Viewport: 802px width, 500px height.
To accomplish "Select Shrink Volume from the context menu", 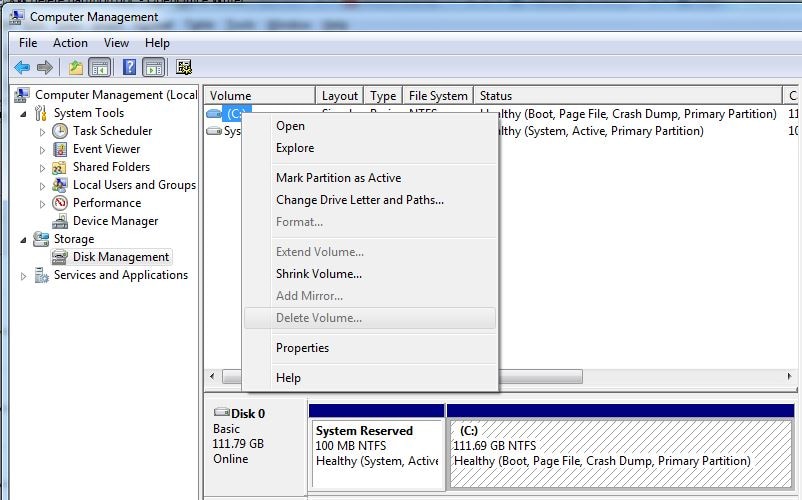I will [369, 274].
